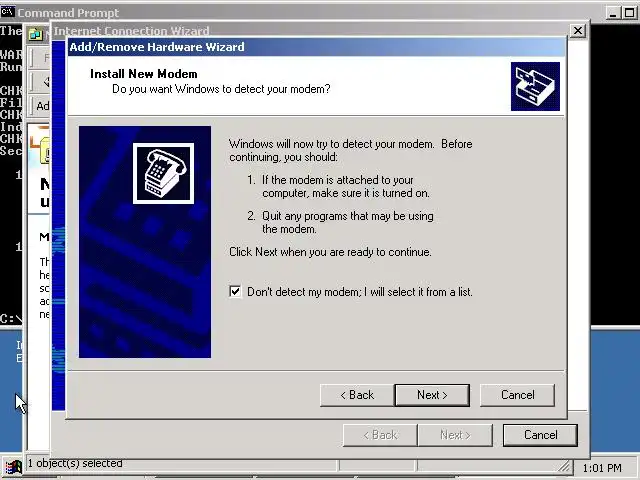
Task: Minimize the Command Prompt window
Action: pyautogui.click(x=613, y=13)
